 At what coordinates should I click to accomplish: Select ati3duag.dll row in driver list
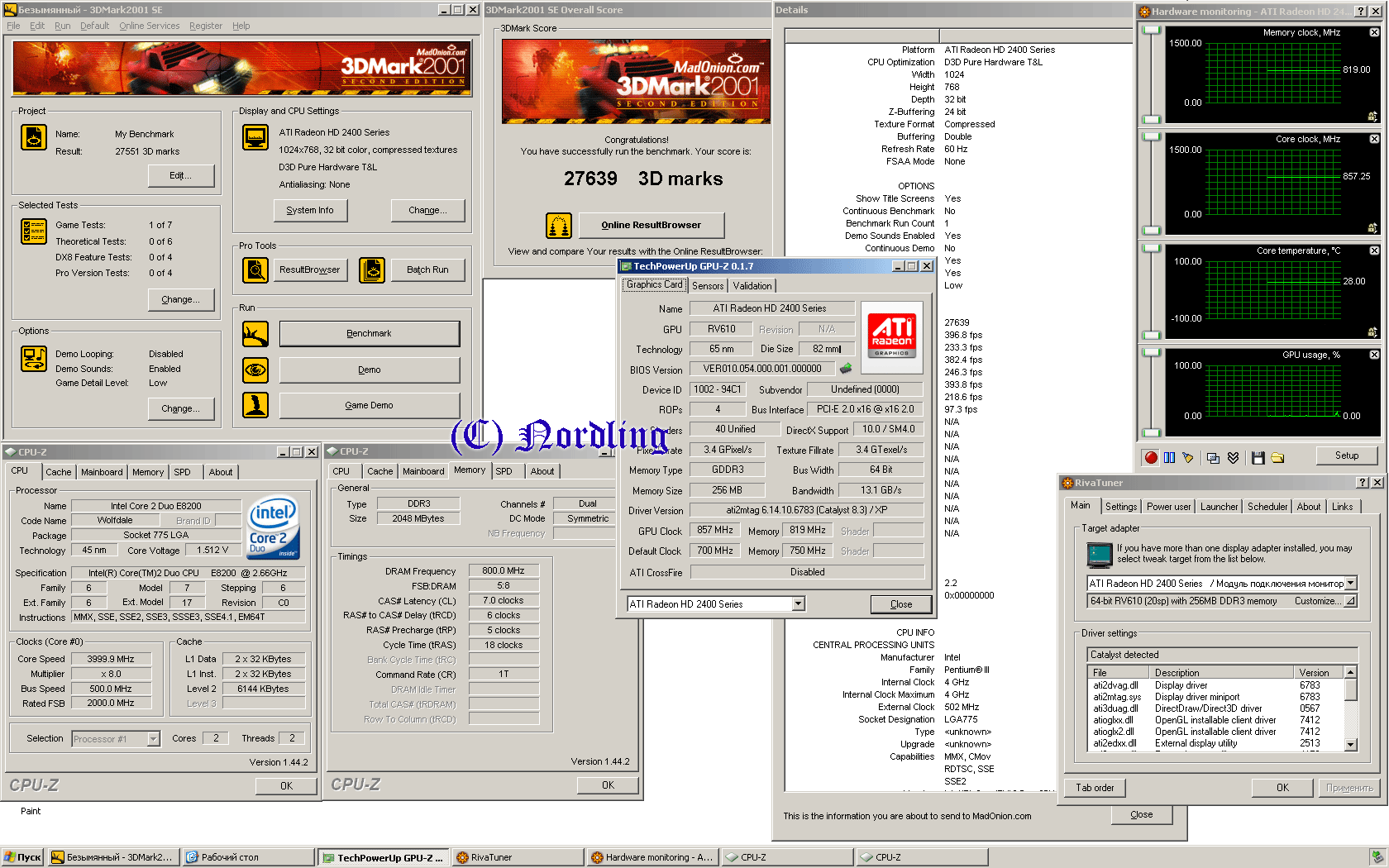pyautogui.click(x=1217, y=708)
